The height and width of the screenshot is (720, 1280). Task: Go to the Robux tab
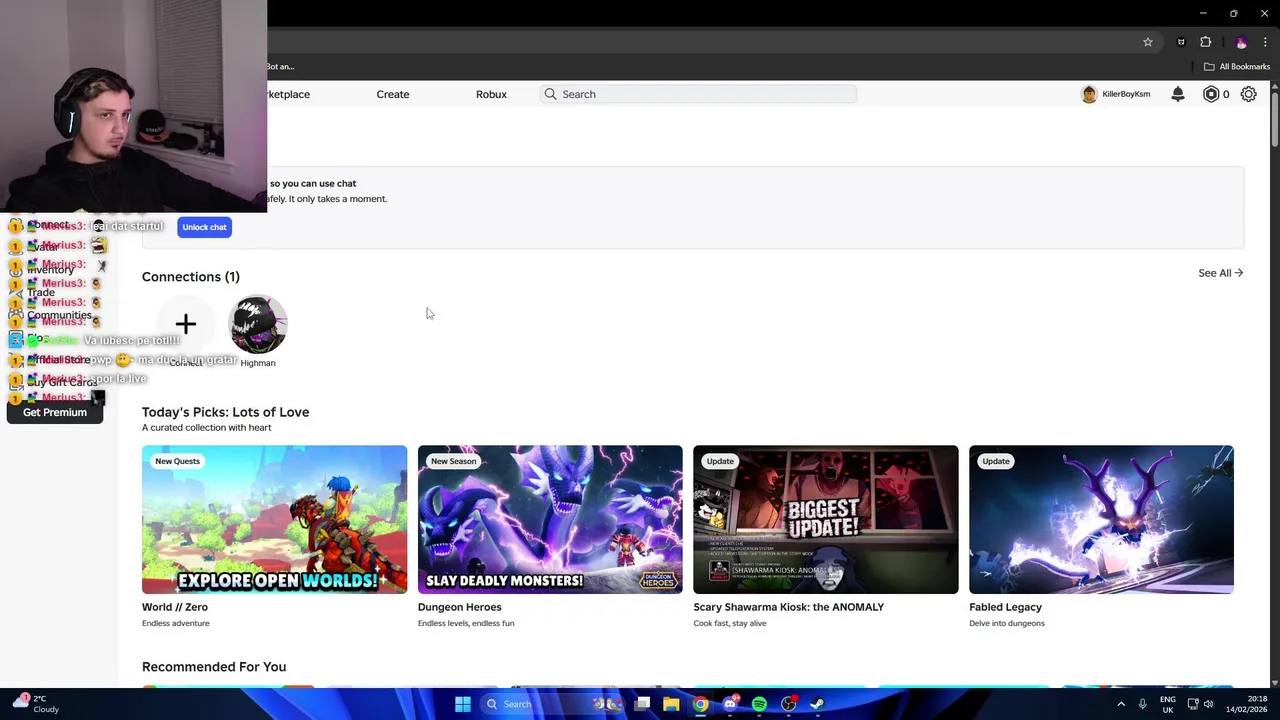click(491, 94)
